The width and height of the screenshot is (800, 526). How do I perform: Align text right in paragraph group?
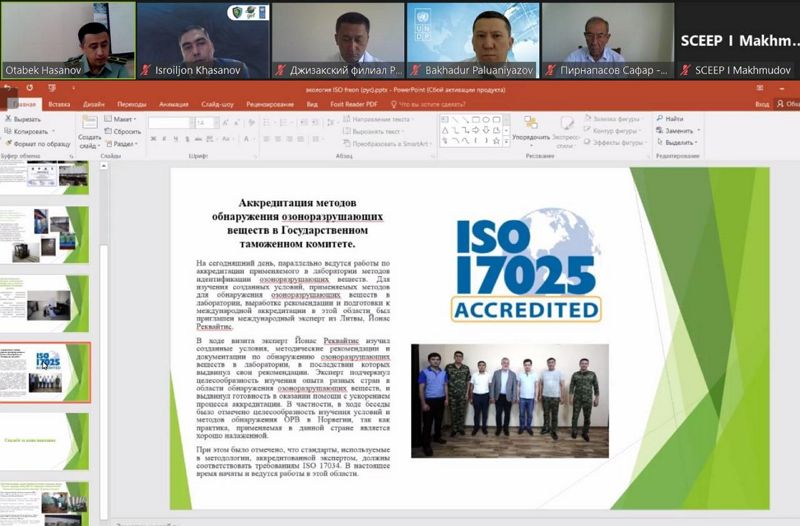289,139
